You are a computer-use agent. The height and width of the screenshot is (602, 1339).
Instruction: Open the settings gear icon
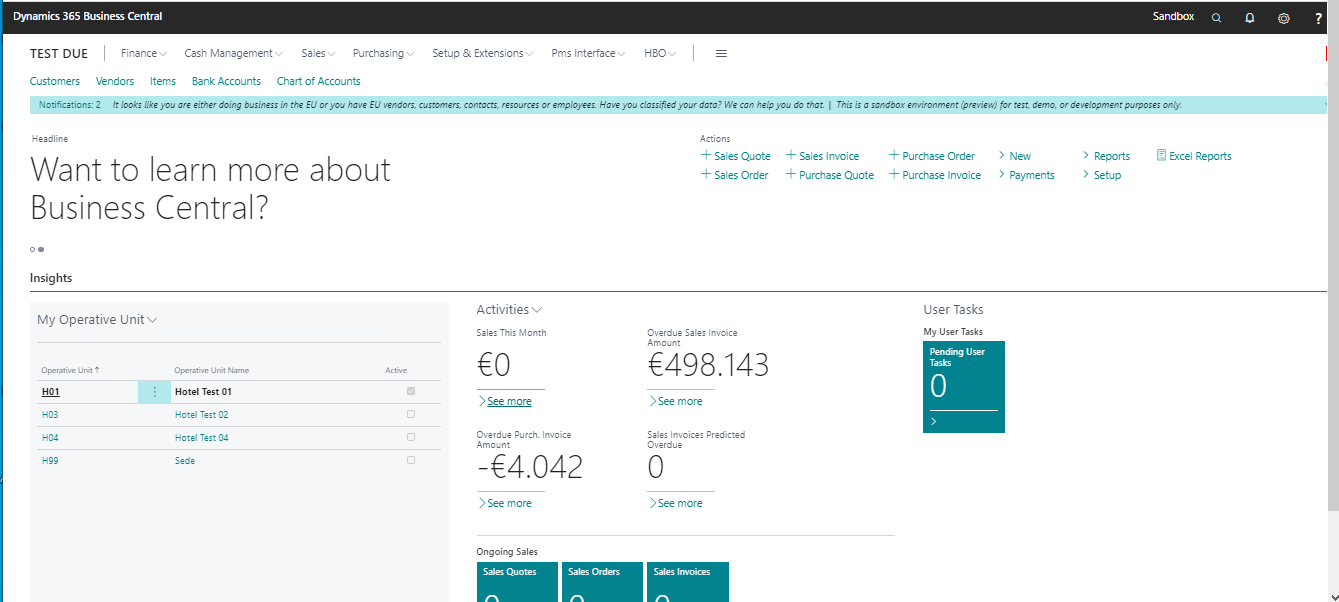pos(1284,18)
